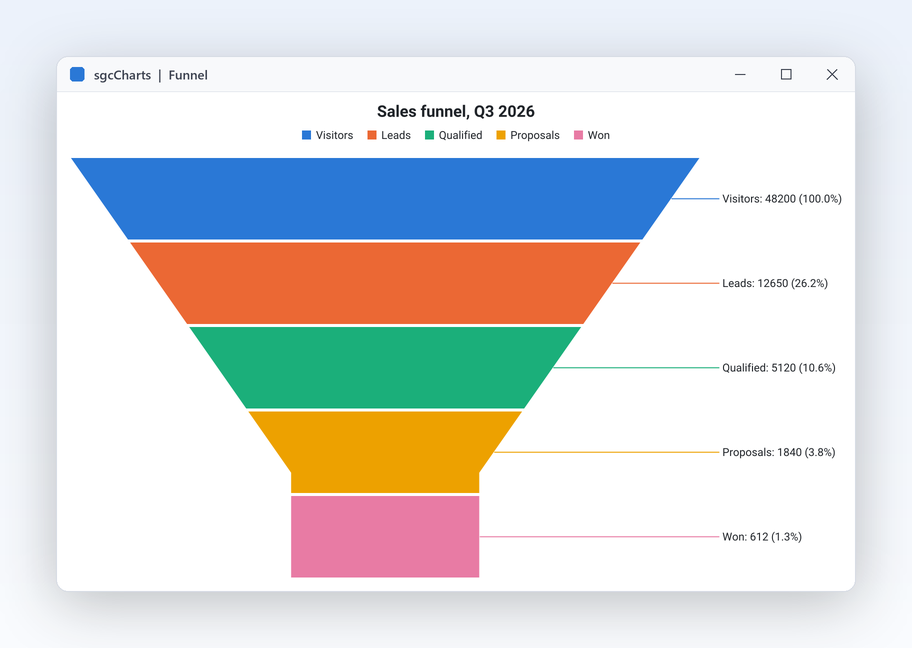Maximize the sgcCharts window
Viewport: 912px width, 648px height.
tap(786, 74)
